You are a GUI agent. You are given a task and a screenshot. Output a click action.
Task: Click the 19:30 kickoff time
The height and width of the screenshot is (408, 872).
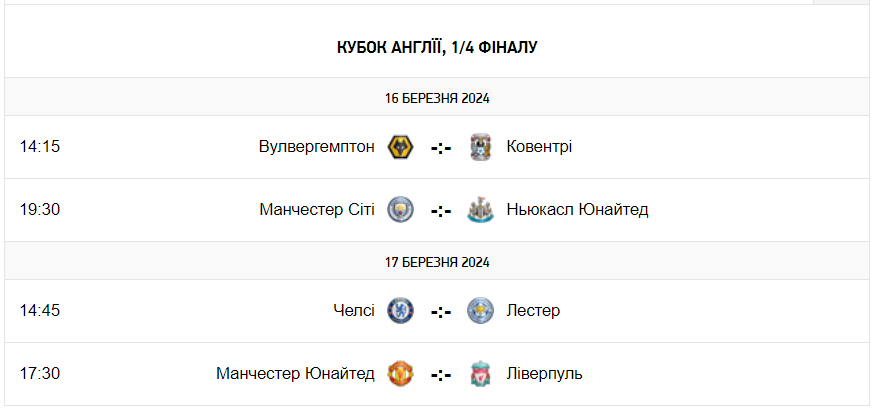coord(40,210)
